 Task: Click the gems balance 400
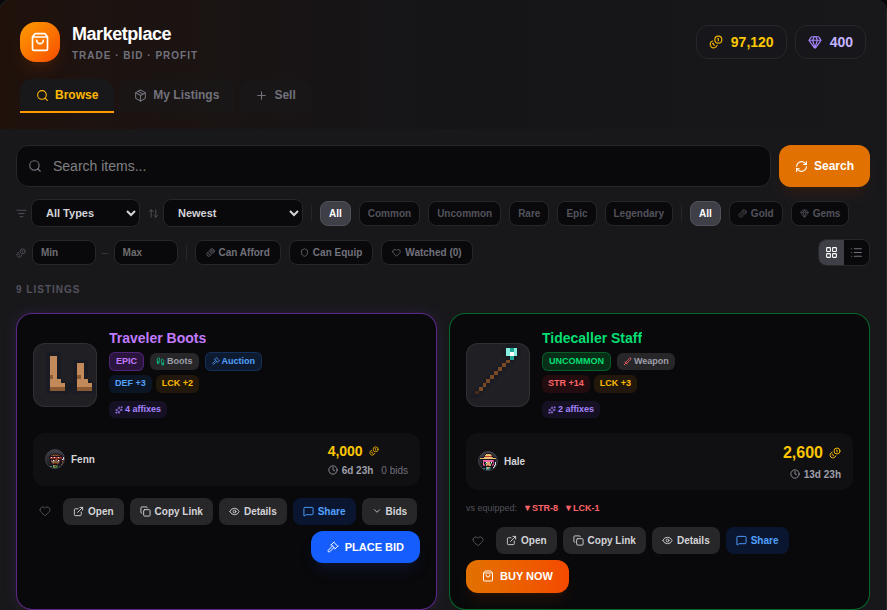(830, 42)
